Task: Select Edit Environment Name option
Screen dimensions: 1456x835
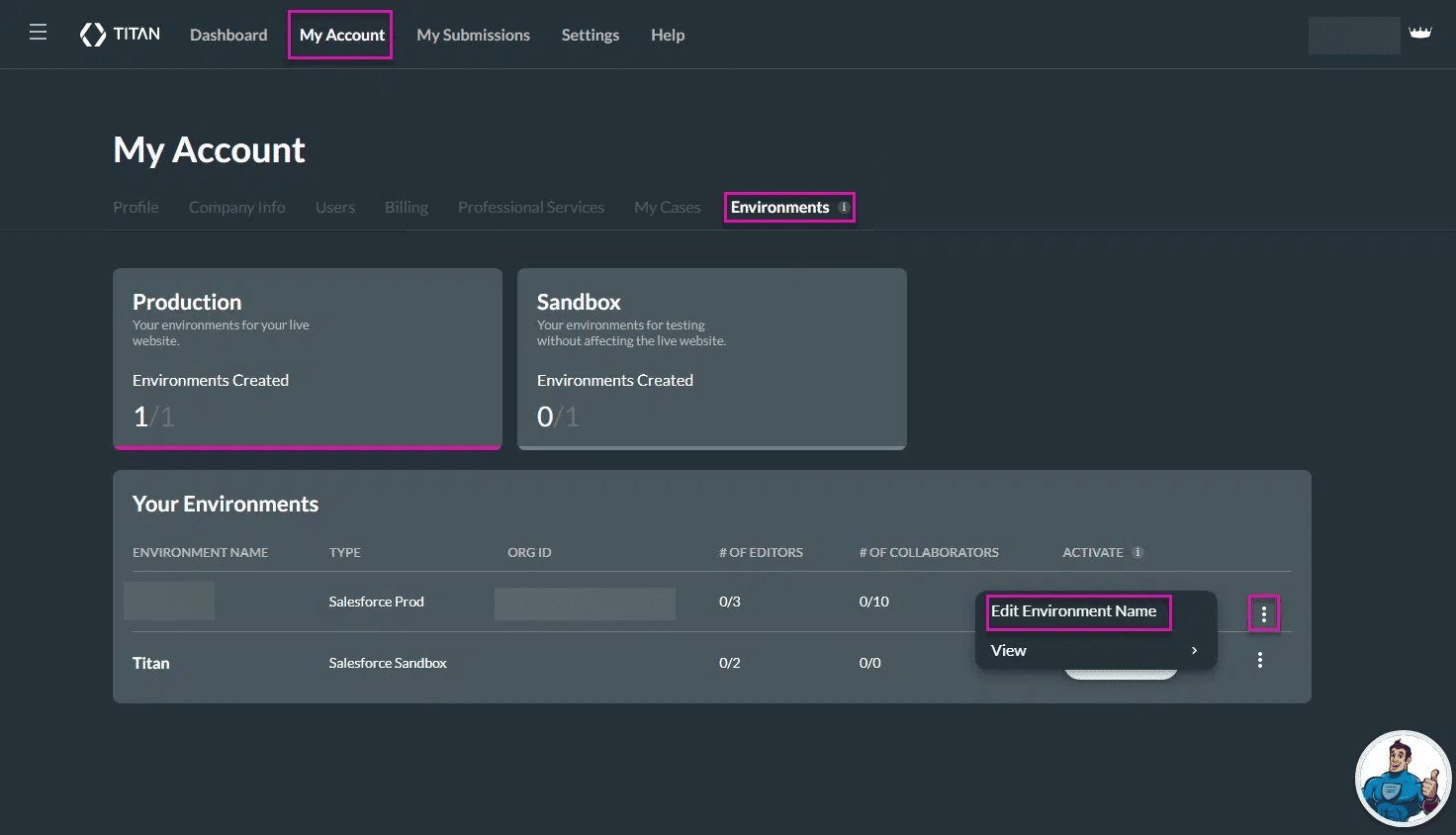Action: [x=1074, y=611]
